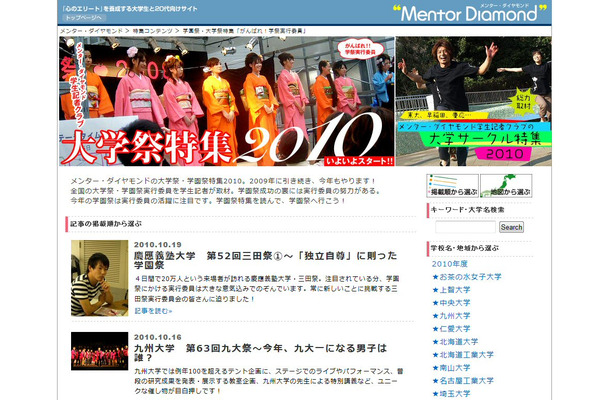This screenshot has height=400, width=610.
Task: Open the Mentor Diamond logo
Action: click(470, 13)
